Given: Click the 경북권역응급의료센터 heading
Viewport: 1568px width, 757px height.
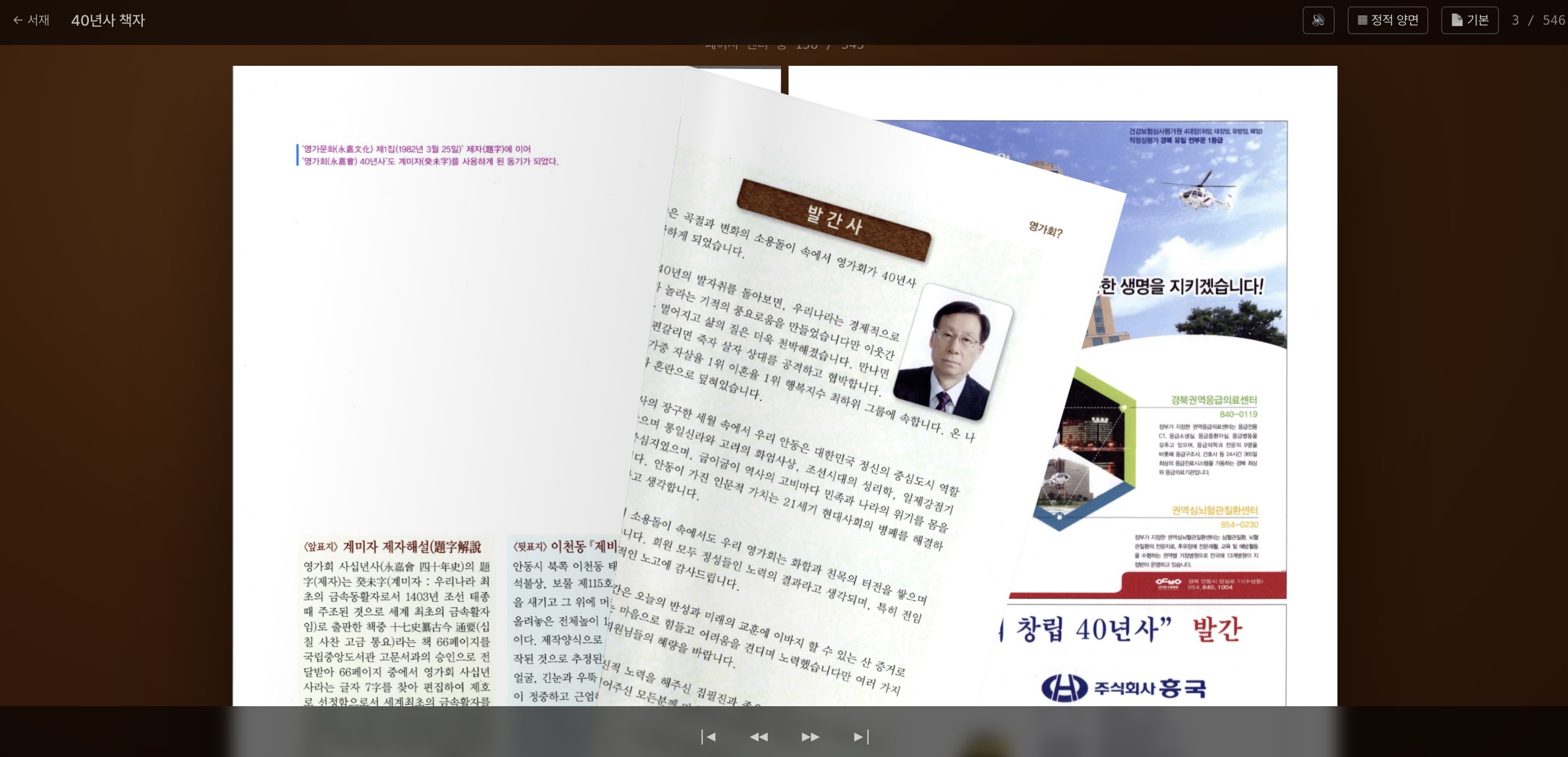Looking at the screenshot, I should 1214,400.
